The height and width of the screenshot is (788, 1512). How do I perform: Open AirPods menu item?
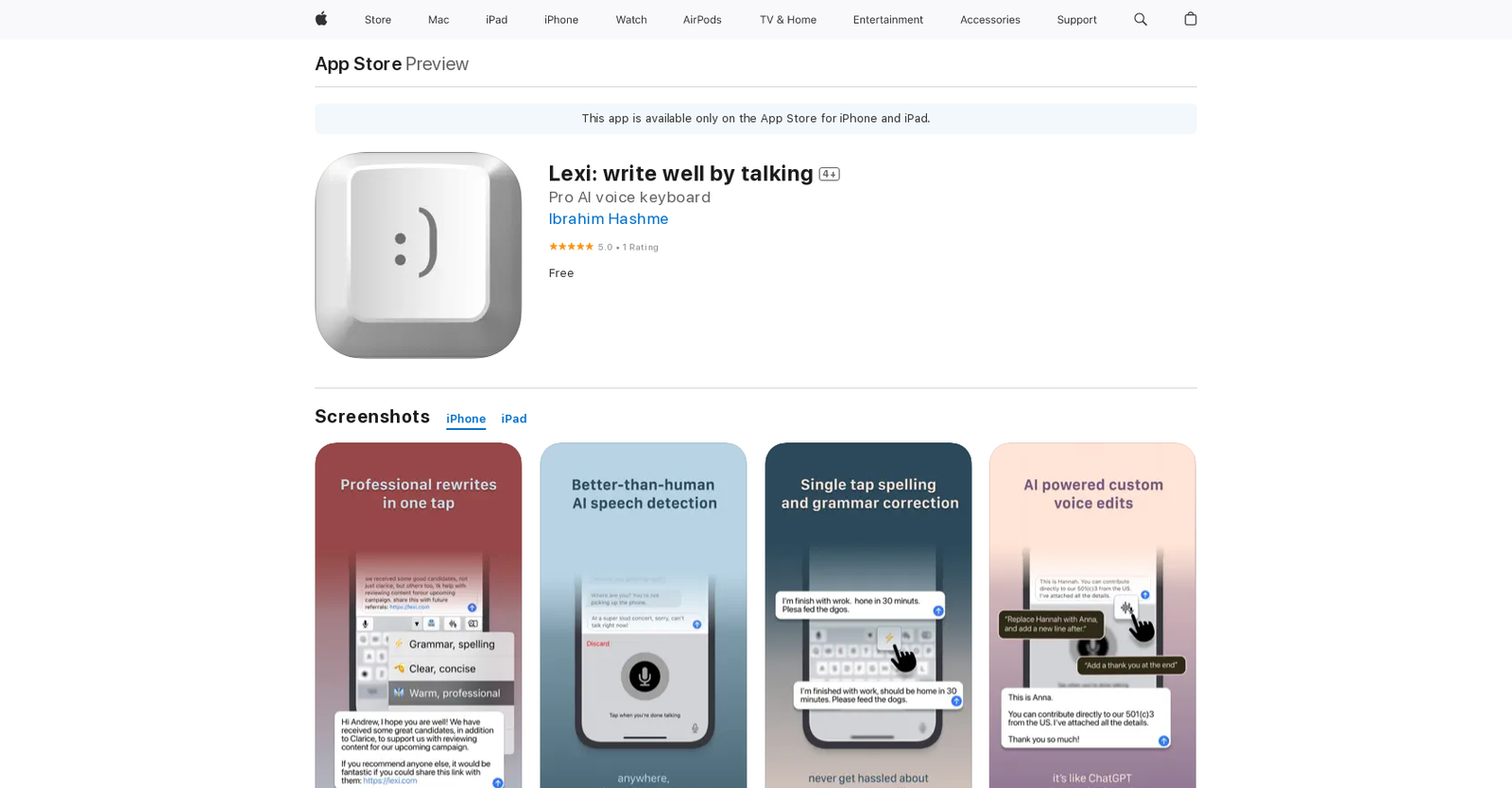702,20
